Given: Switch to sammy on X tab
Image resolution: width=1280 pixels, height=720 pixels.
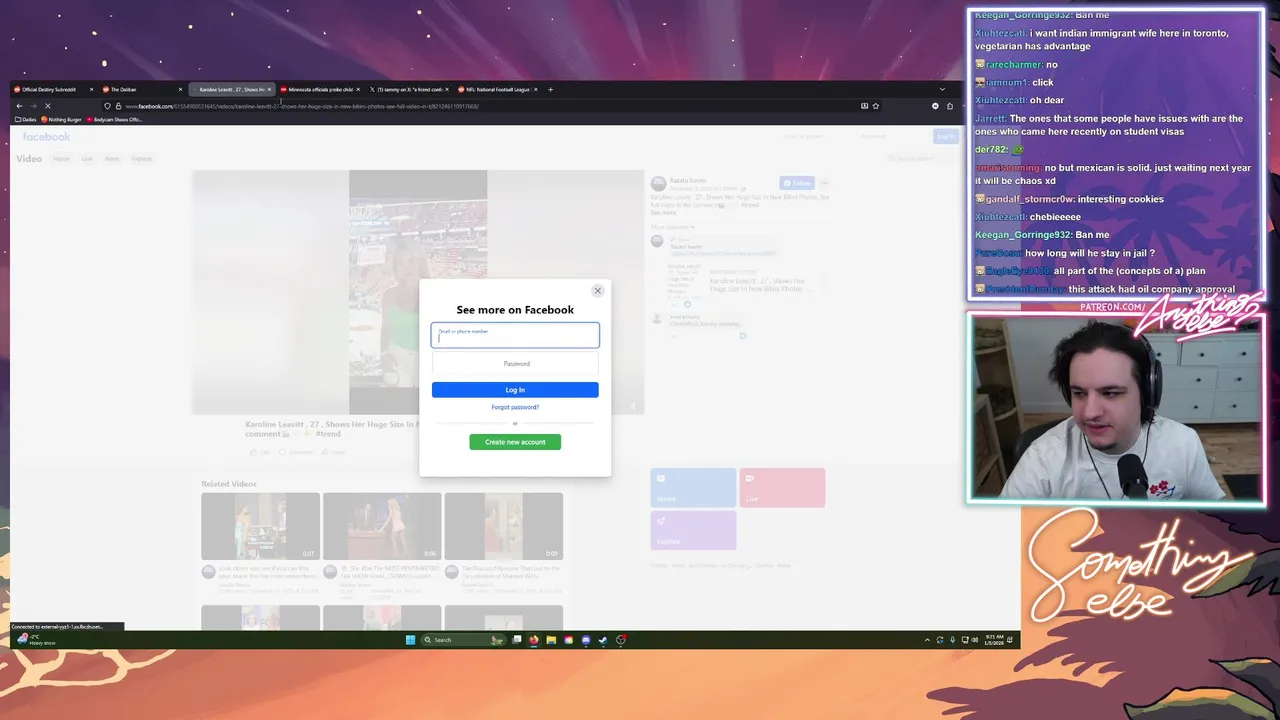Looking at the screenshot, I should tap(409, 89).
